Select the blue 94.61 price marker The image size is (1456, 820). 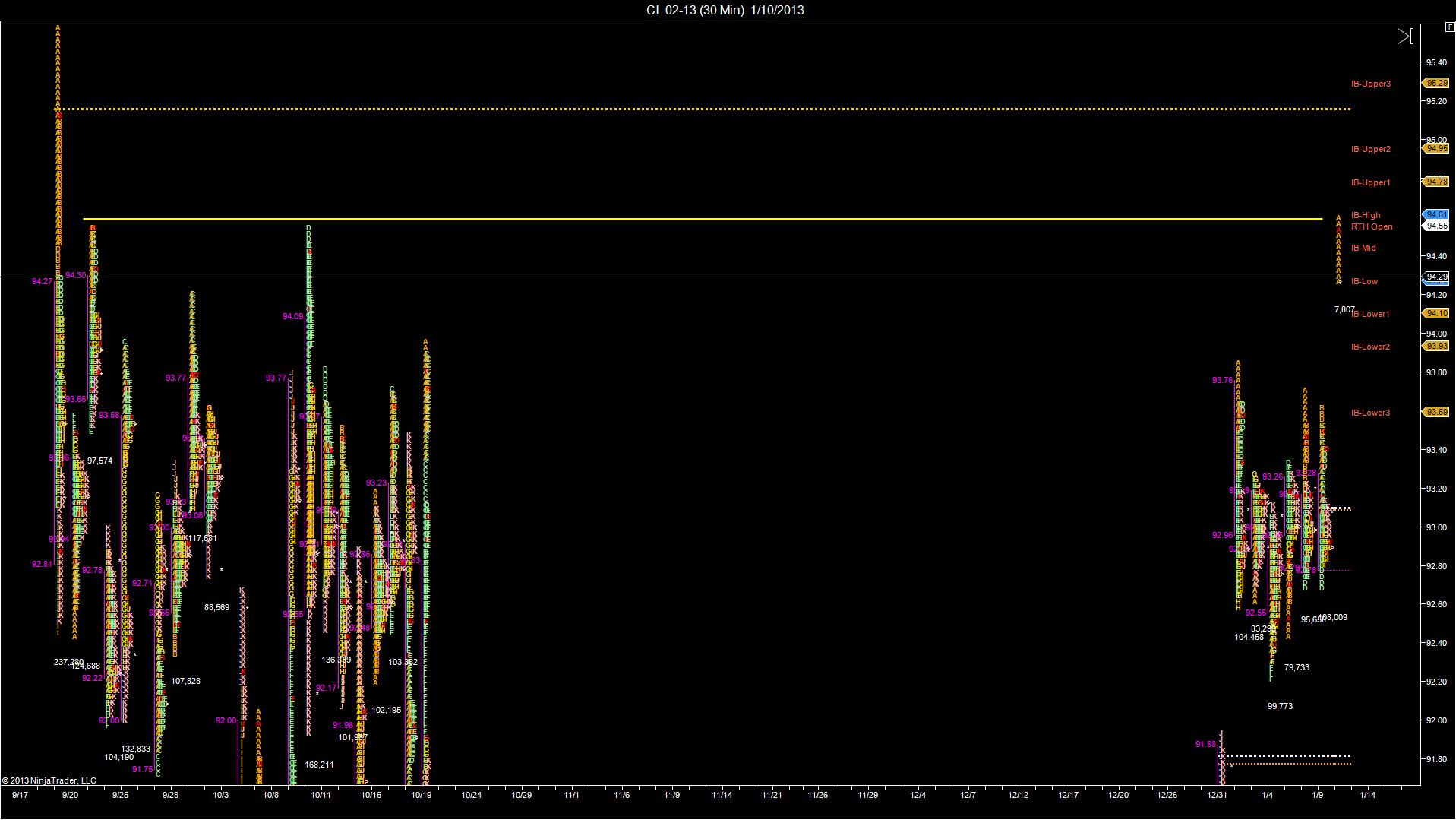coord(1436,215)
